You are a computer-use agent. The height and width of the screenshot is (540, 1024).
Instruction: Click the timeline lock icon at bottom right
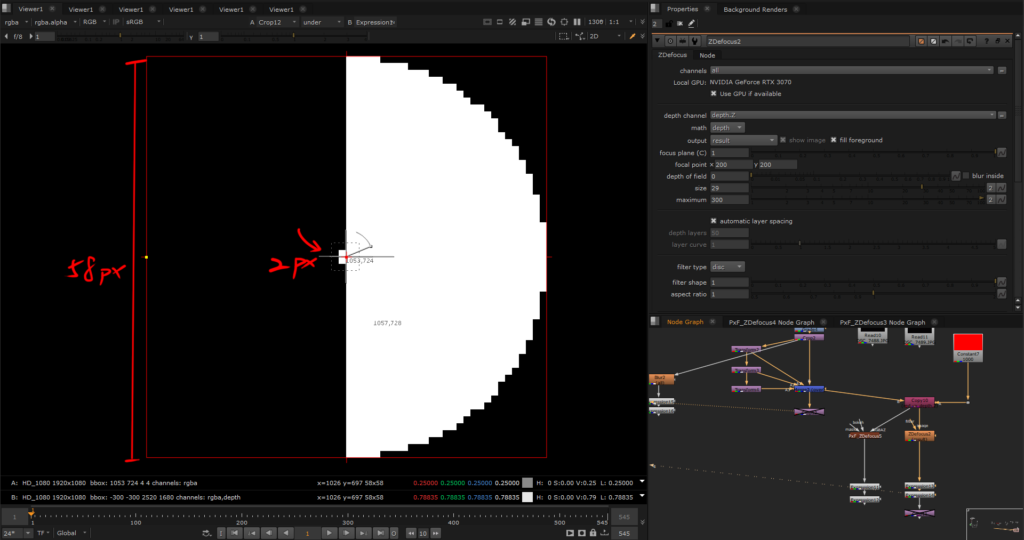pos(592,533)
